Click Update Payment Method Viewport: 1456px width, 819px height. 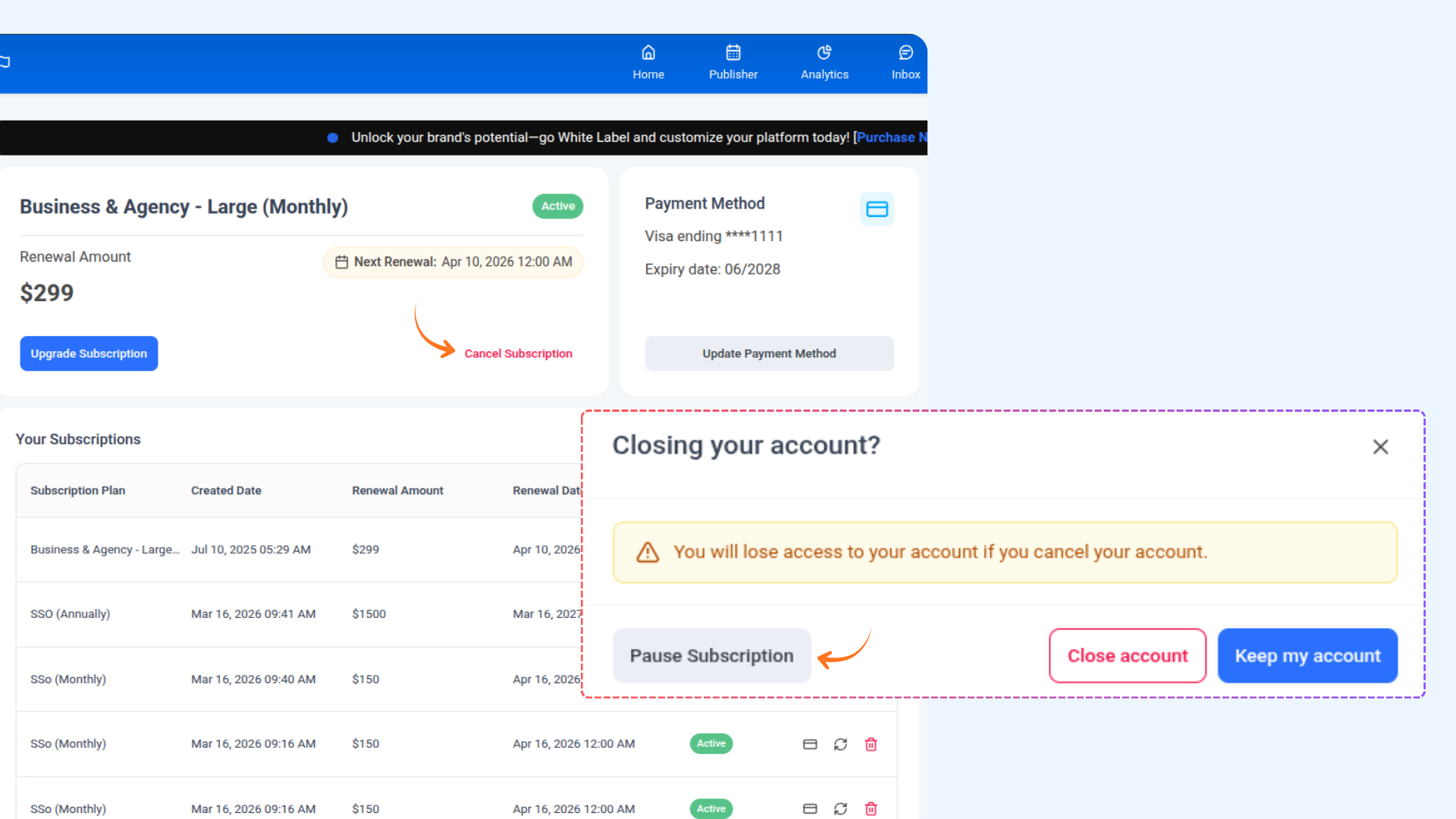(x=769, y=353)
